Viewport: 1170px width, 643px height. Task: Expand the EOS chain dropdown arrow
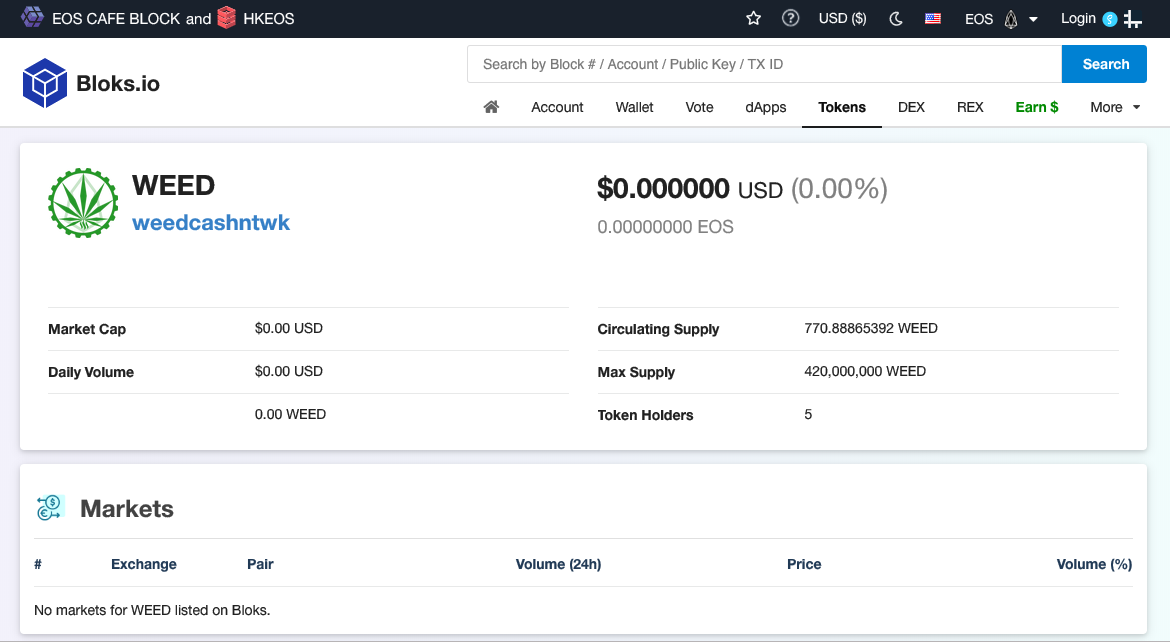pyautogui.click(x=1033, y=19)
